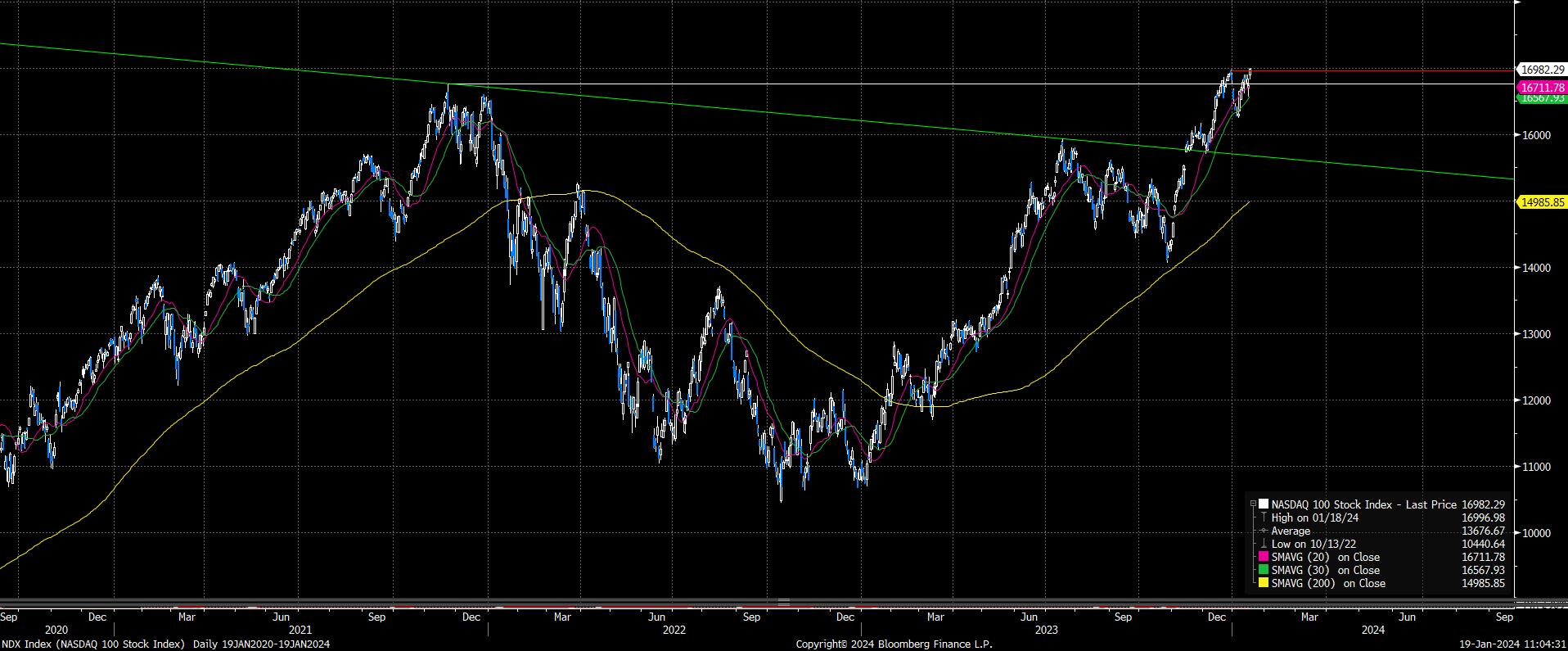This screenshot has height=651, width=1568.
Task: Click the 2020 year label on time axis
Action: [56, 630]
